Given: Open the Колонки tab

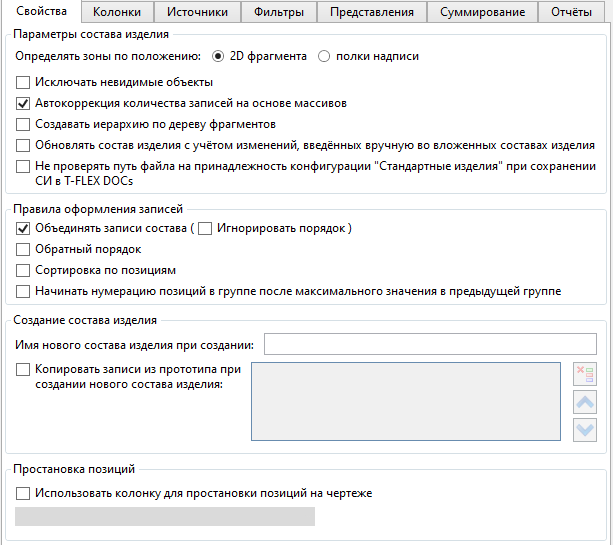Looking at the screenshot, I should (117, 12).
